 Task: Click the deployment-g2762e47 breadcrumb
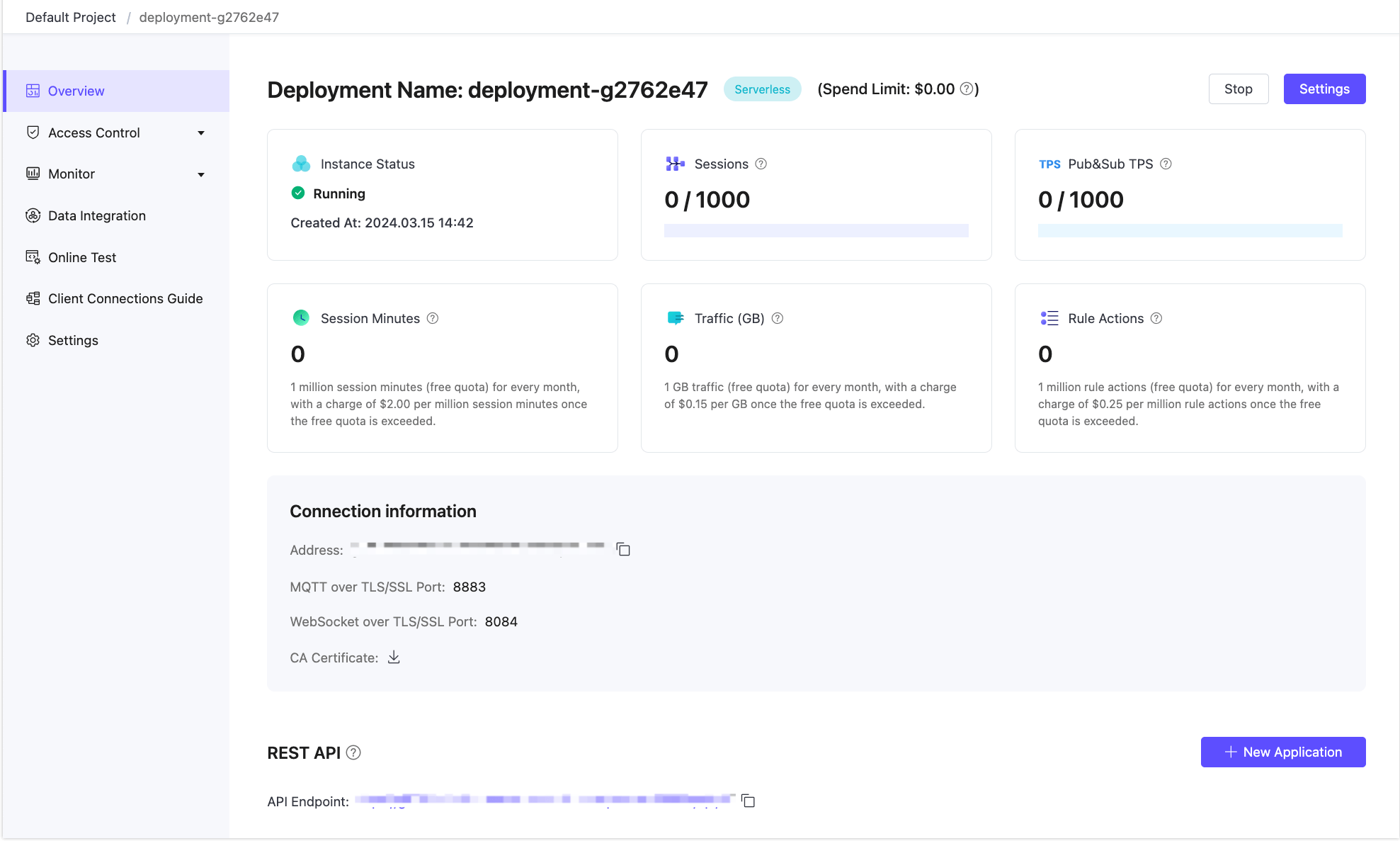tap(209, 17)
